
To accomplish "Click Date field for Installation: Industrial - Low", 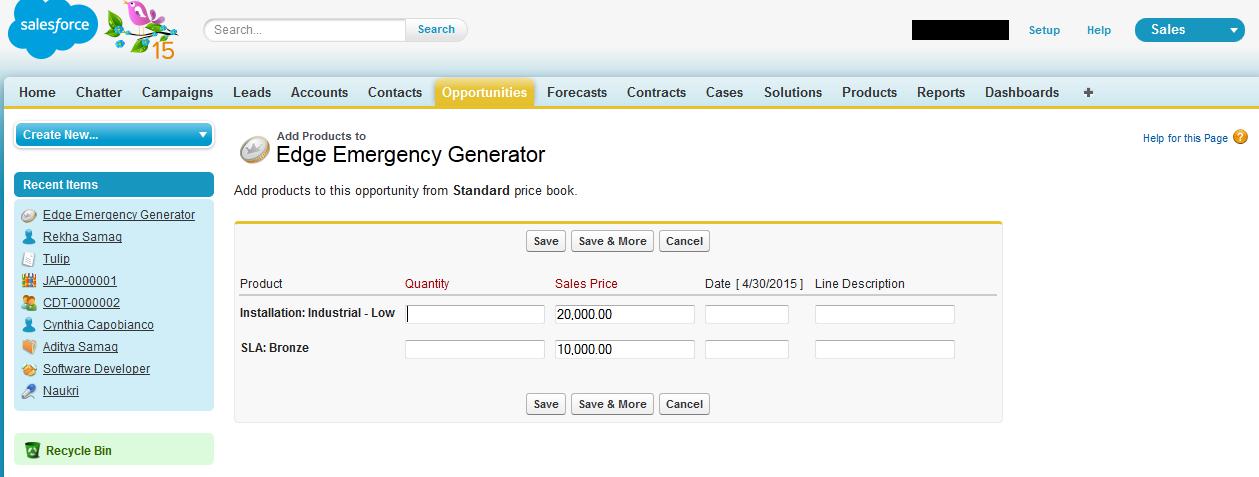I will 747,314.
